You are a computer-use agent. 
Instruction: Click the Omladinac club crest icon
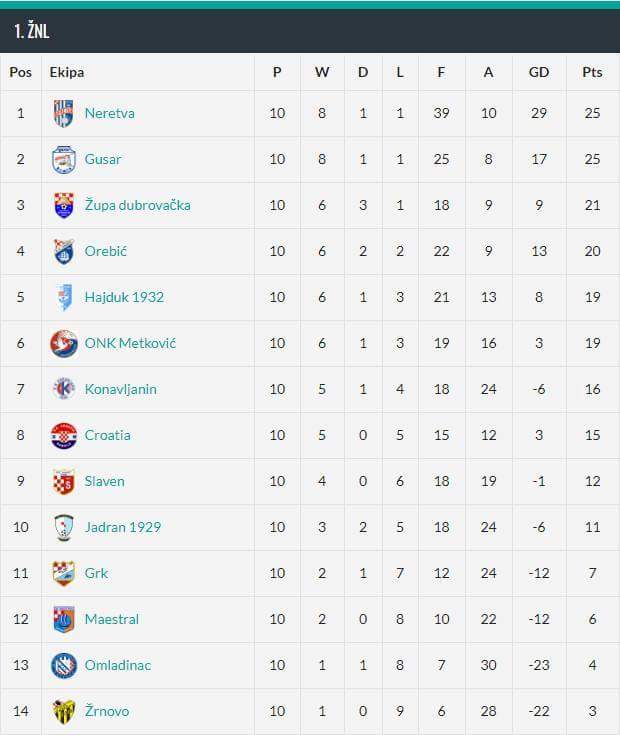click(63, 665)
